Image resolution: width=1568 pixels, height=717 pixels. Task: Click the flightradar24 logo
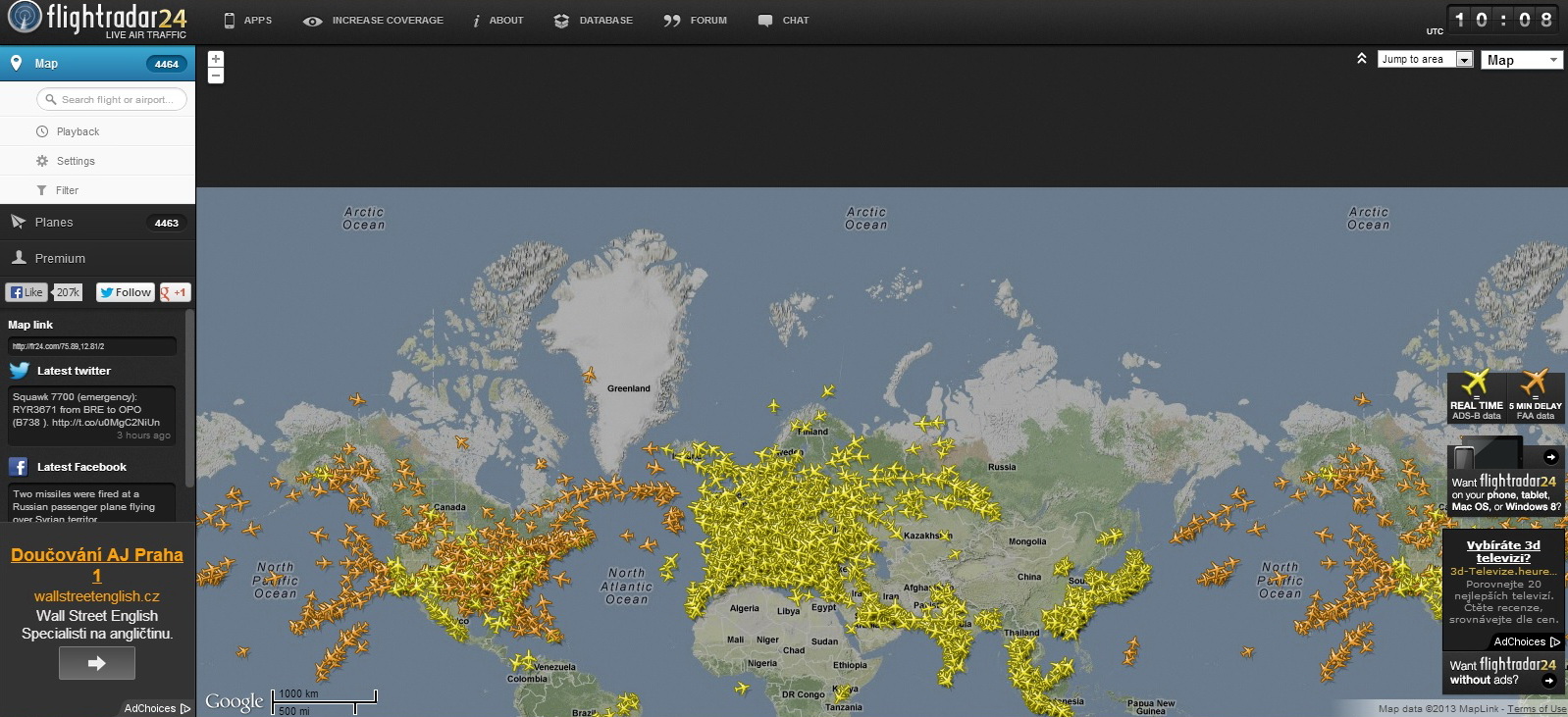(97, 20)
